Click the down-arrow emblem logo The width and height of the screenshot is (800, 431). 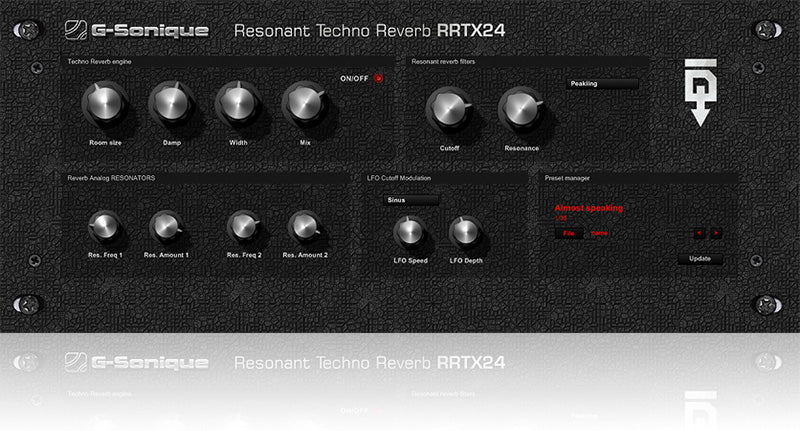[701, 92]
